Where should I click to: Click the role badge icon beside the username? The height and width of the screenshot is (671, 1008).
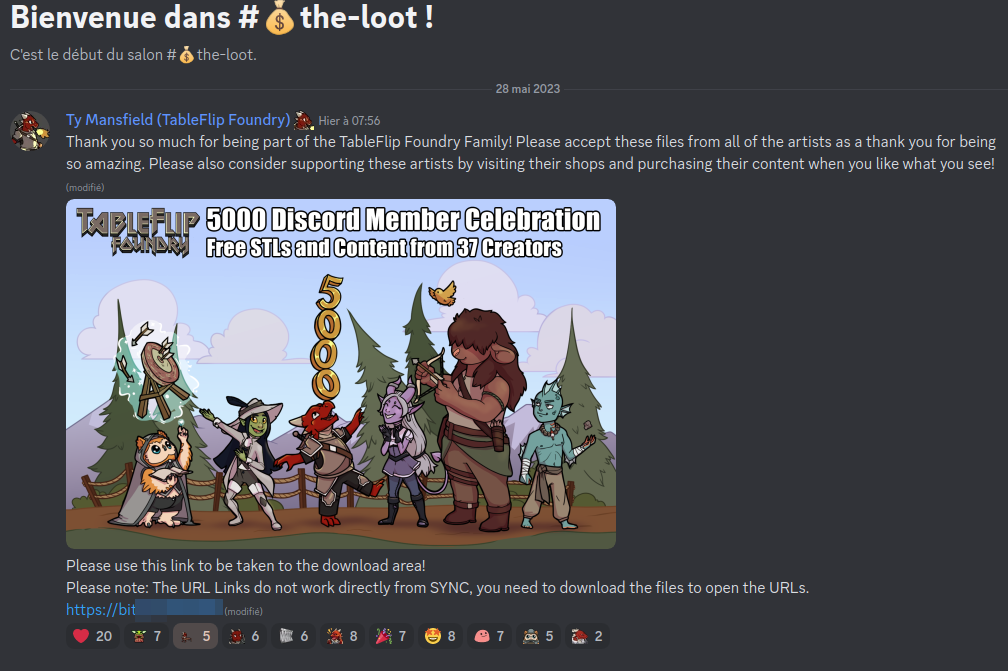[x=303, y=120]
